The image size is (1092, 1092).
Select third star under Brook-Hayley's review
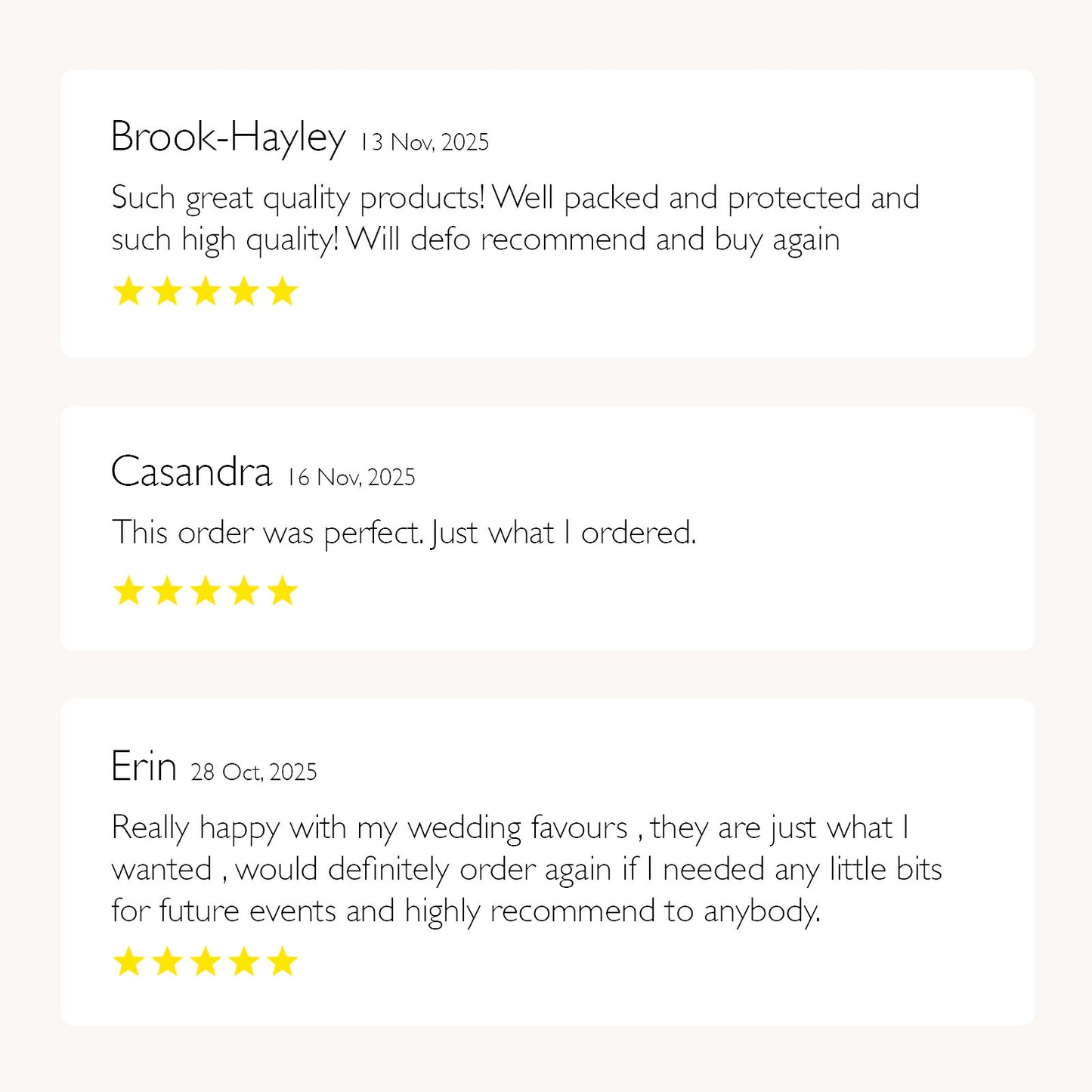pyautogui.click(x=206, y=292)
